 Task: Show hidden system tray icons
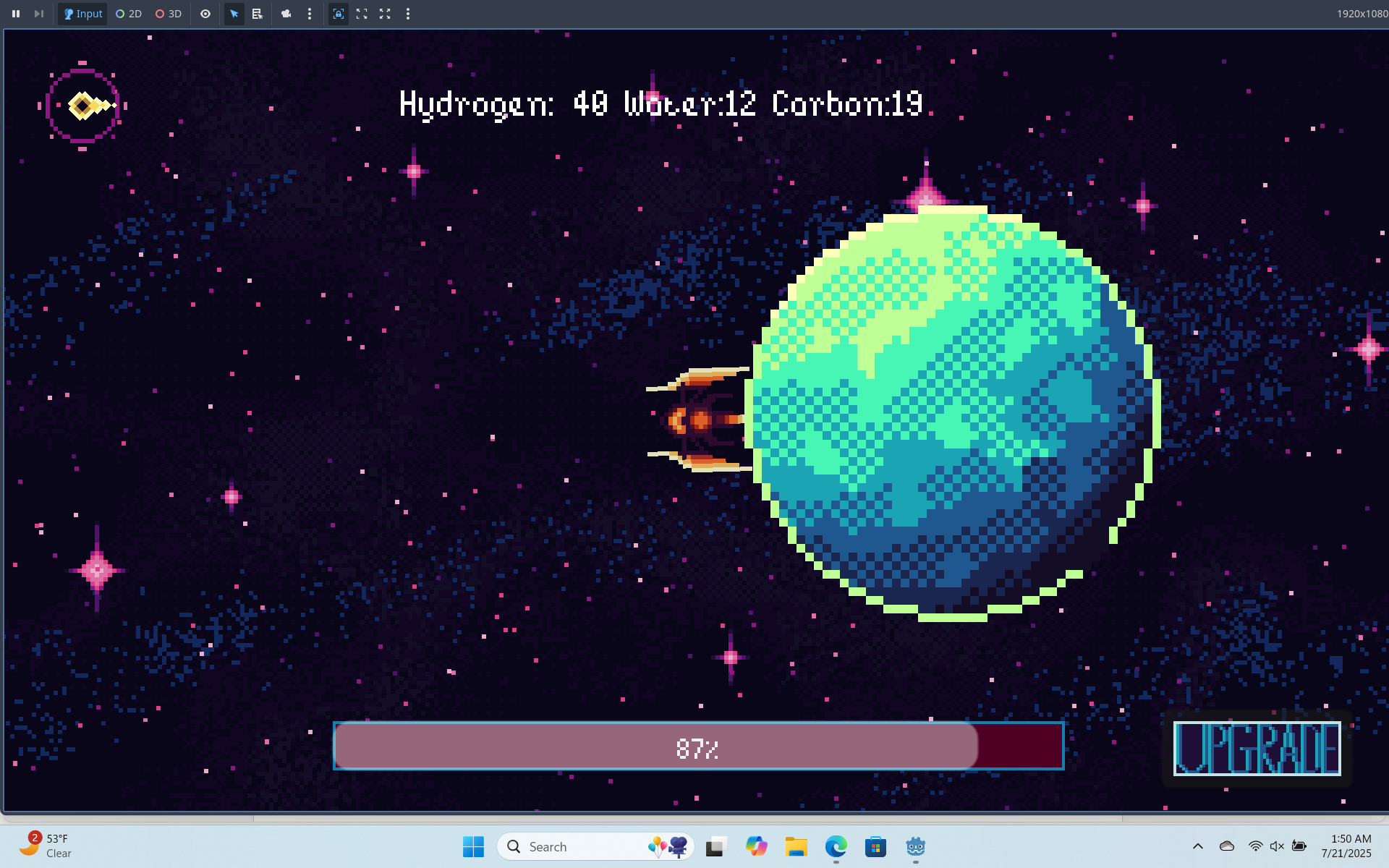pos(1198,846)
